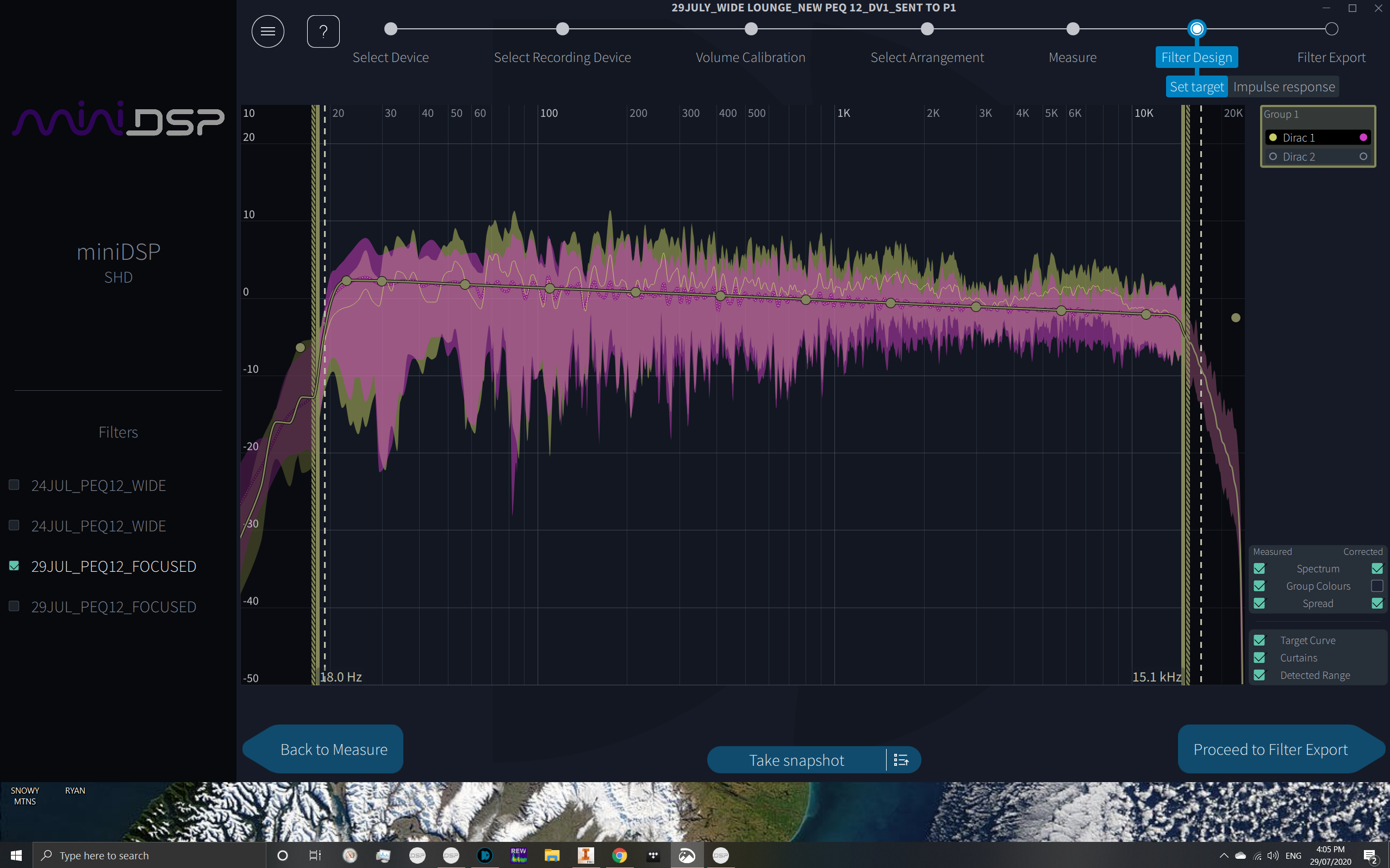Click the taskbar search box

coord(149,855)
